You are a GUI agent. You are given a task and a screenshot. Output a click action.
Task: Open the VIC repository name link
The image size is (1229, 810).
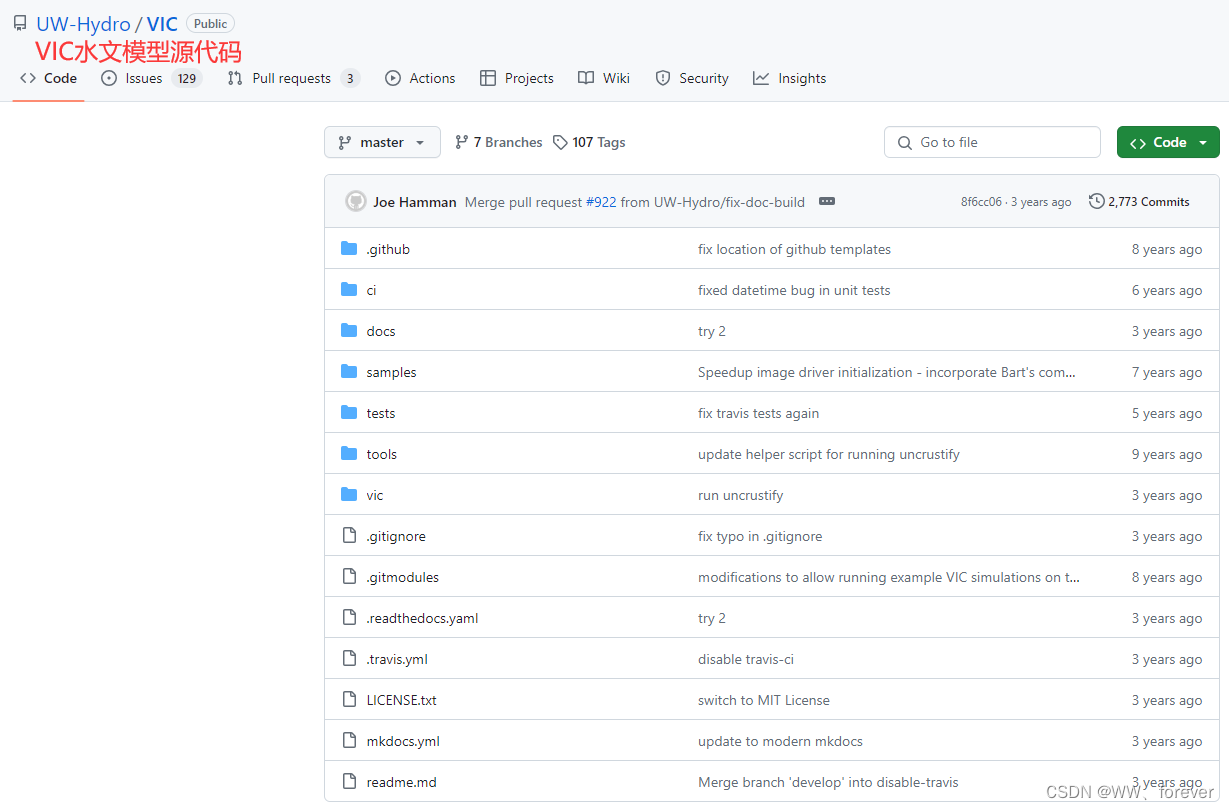click(x=162, y=24)
